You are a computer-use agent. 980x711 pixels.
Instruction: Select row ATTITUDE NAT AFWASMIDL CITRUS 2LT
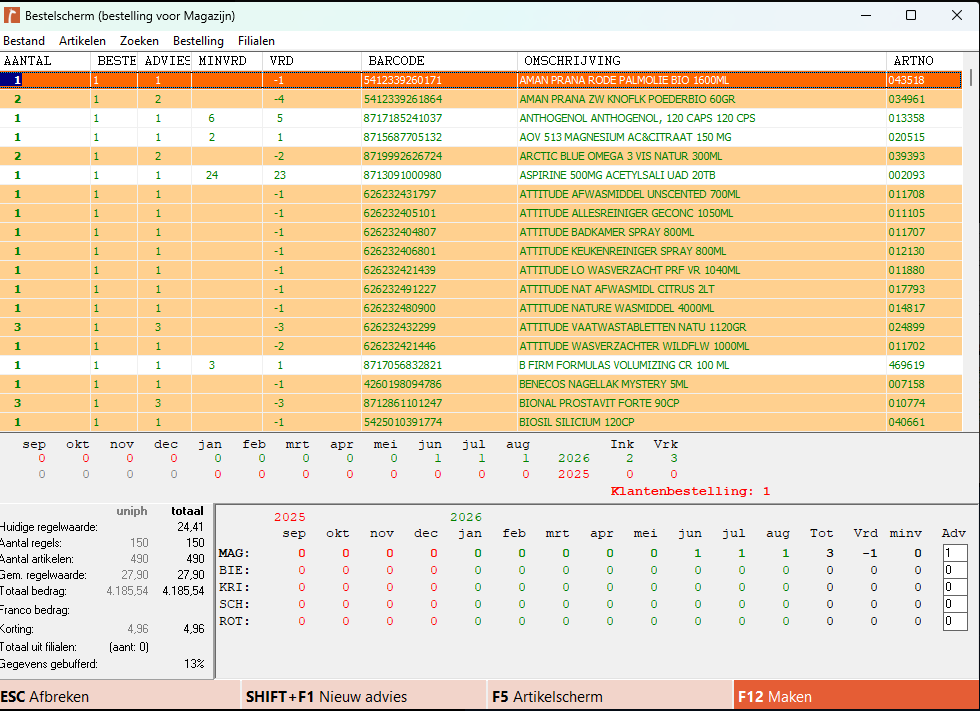tap(481, 289)
